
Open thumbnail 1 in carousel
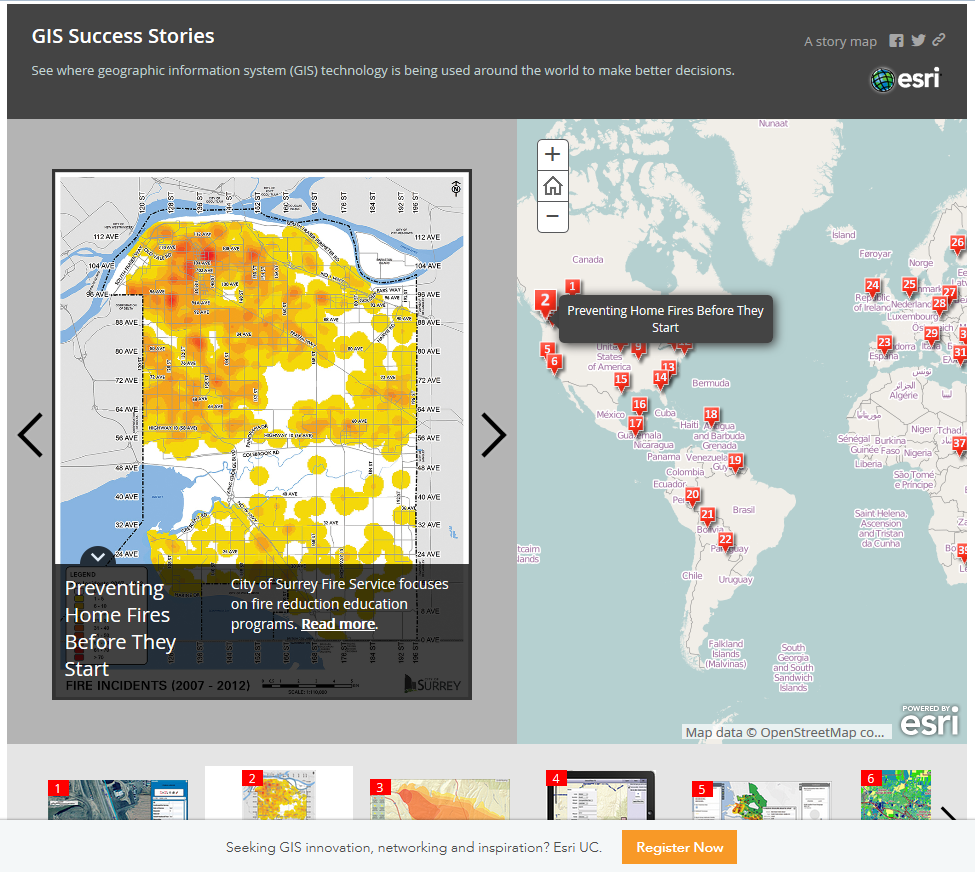118,800
